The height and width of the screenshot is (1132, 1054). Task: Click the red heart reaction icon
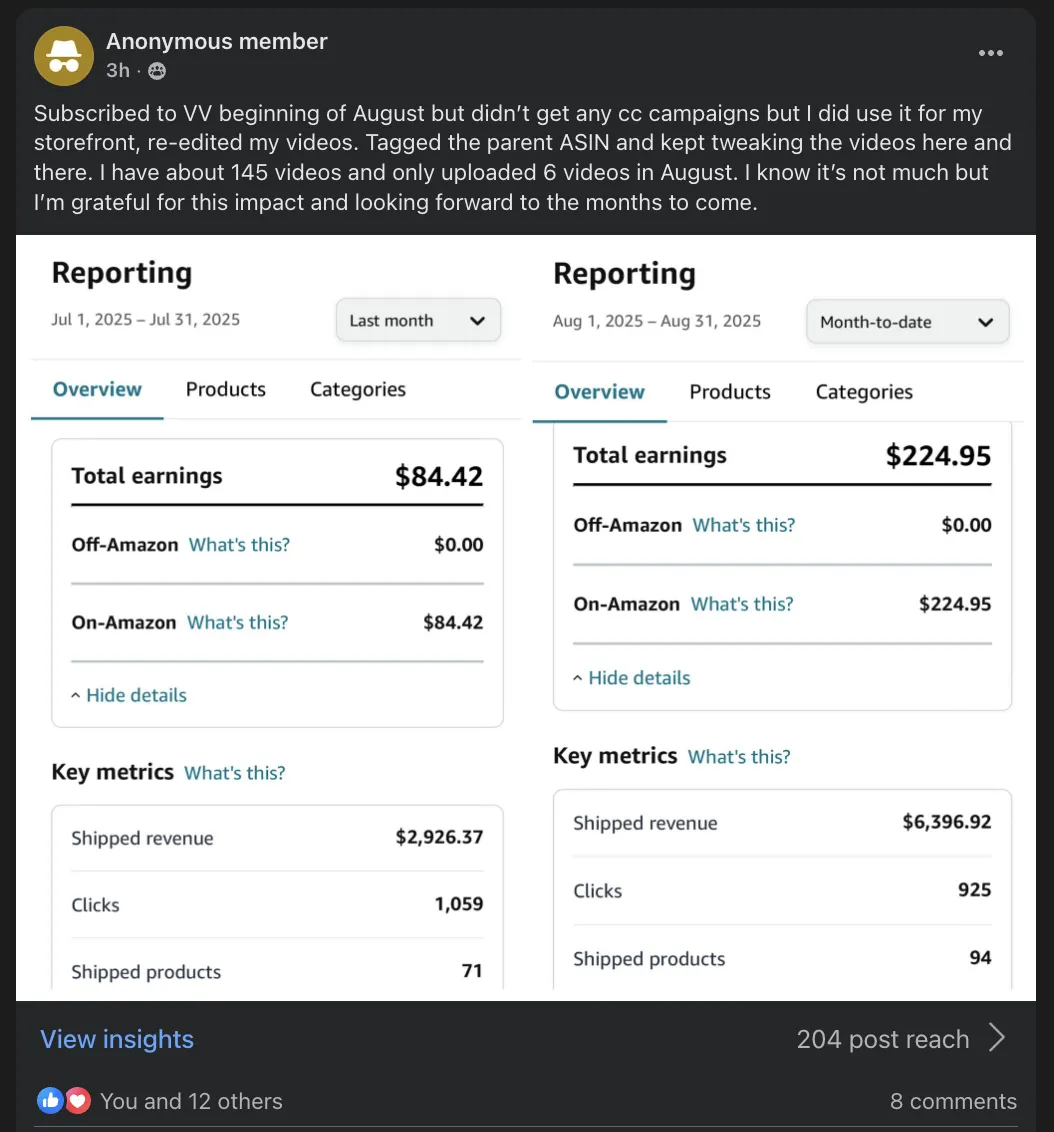pyautogui.click(x=77, y=1101)
